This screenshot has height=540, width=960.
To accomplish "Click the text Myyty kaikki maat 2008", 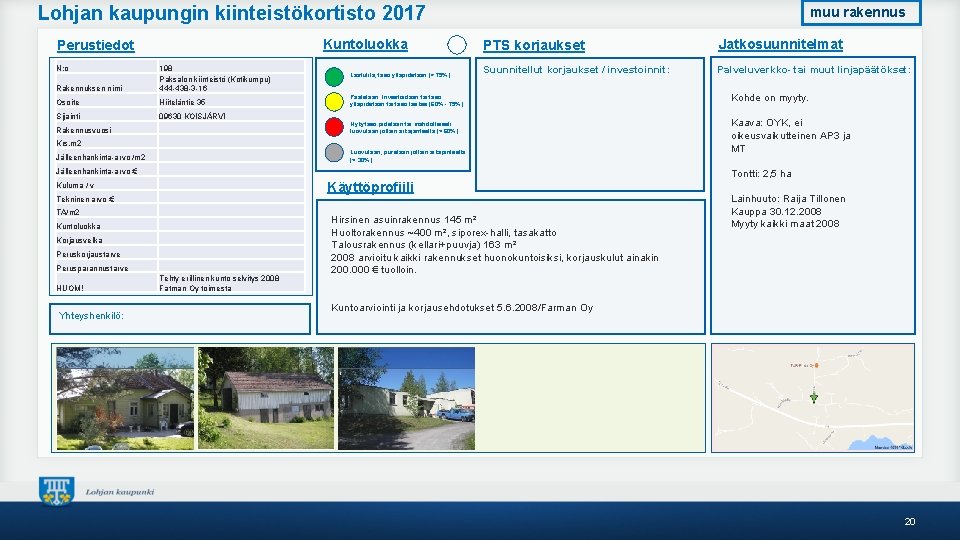I will 785,224.
